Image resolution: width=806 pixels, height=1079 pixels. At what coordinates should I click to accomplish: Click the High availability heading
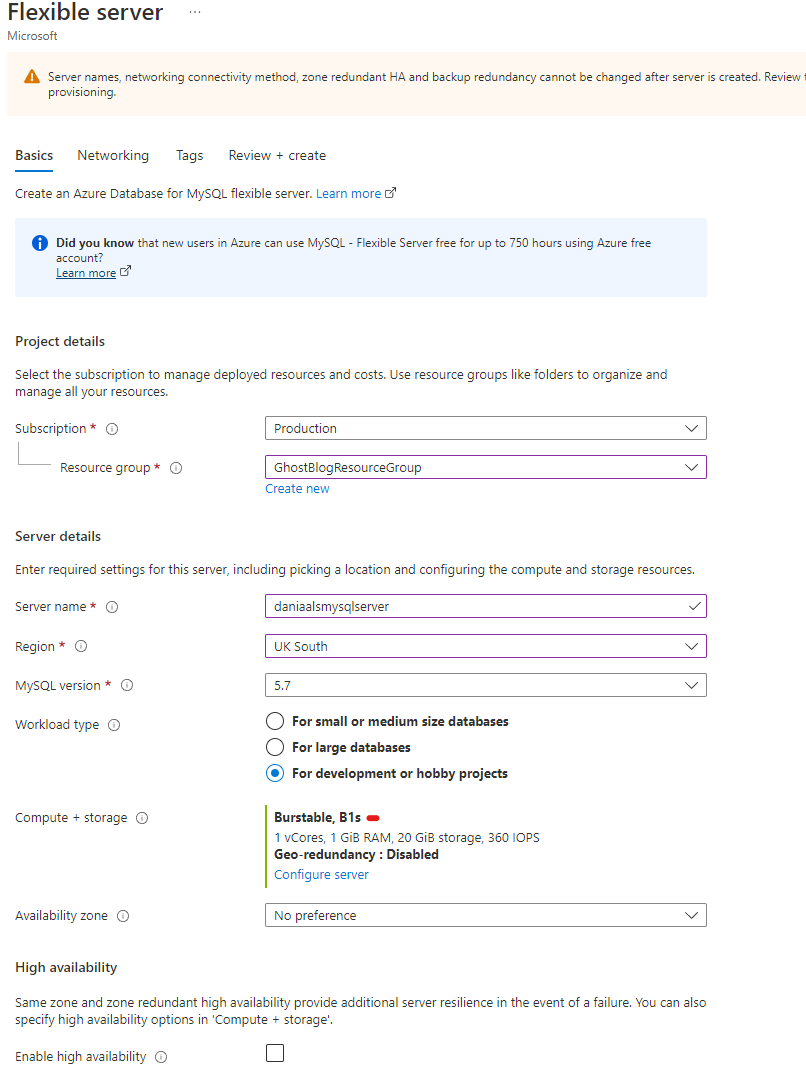click(x=66, y=968)
